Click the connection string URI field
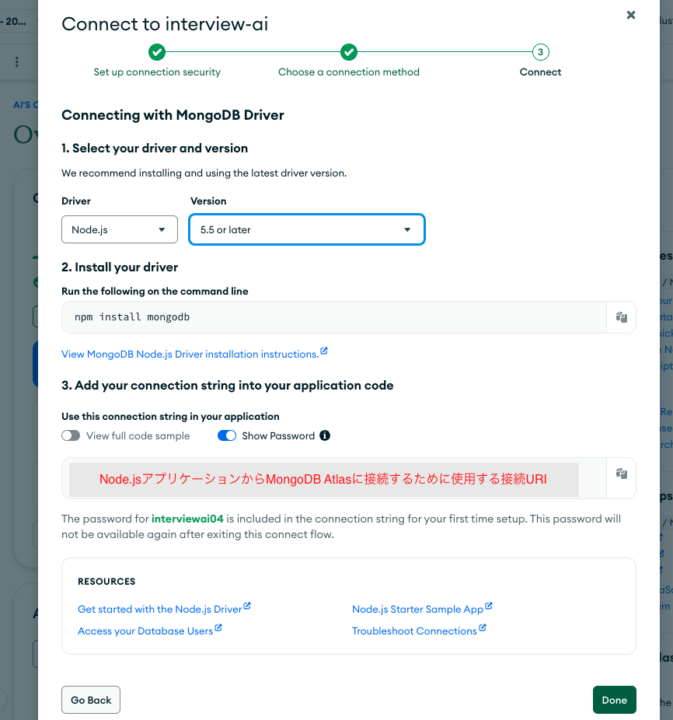Image resolution: width=673 pixels, height=720 pixels. pos(334,478)
